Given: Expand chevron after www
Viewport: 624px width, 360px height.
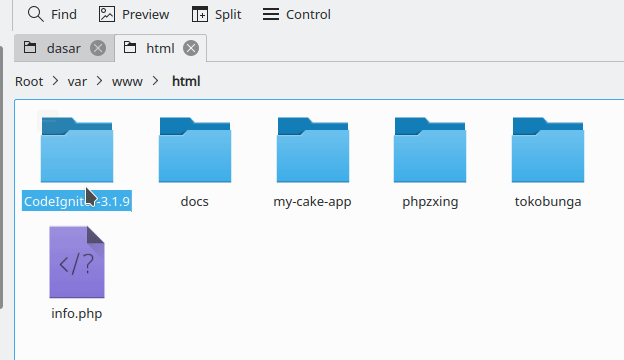Looking at the screenshot, I should tap(156, 82).
